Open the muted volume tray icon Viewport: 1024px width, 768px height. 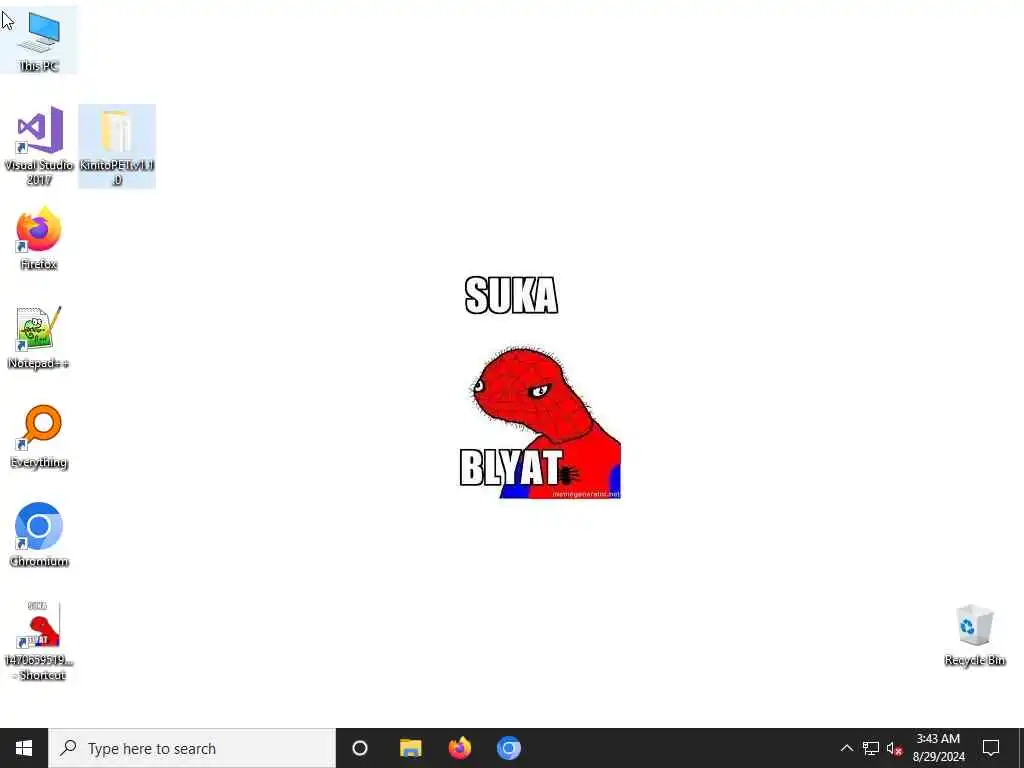894,748
